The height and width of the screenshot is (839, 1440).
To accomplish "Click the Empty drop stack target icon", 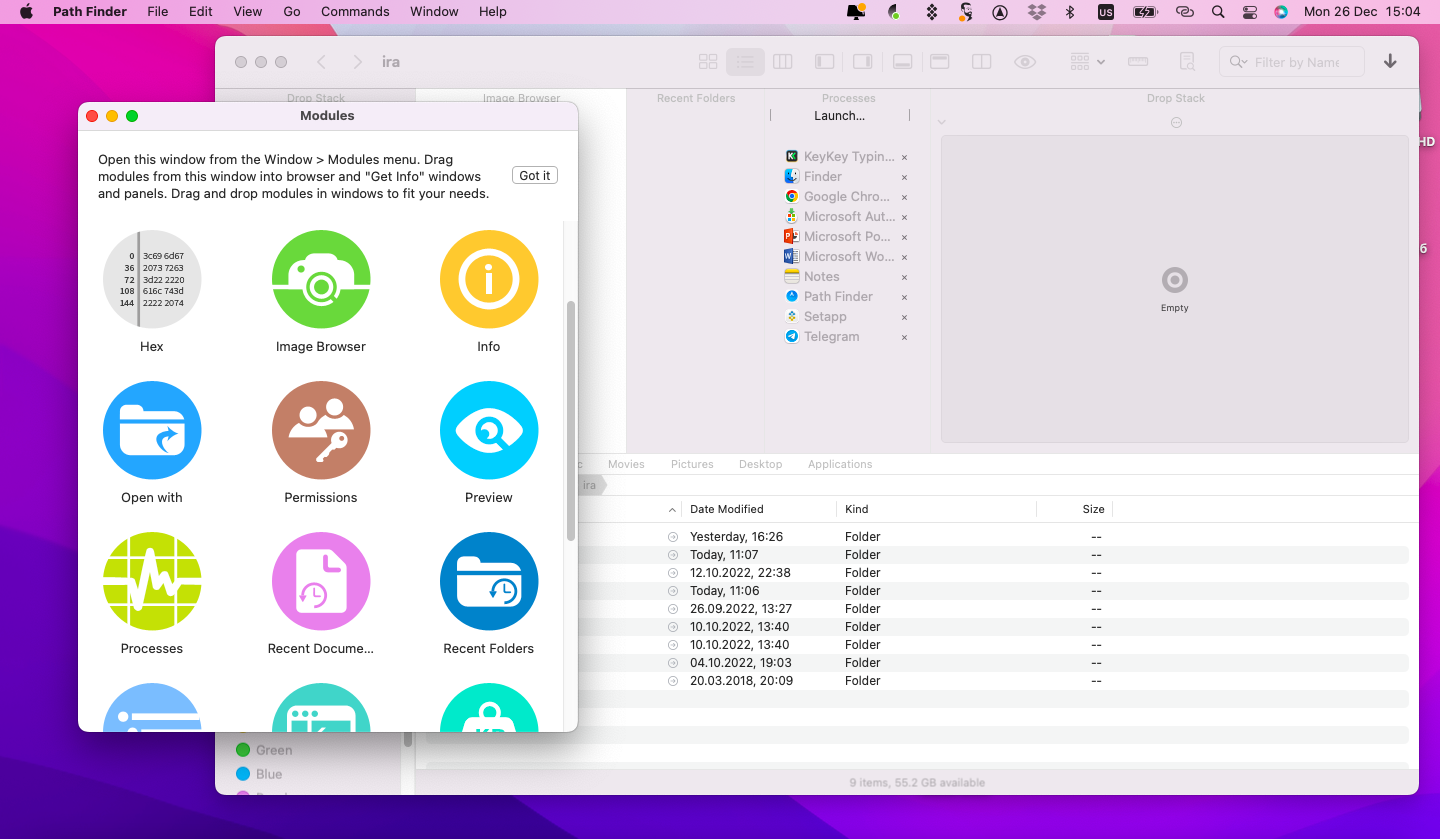I will point(1175,280).
